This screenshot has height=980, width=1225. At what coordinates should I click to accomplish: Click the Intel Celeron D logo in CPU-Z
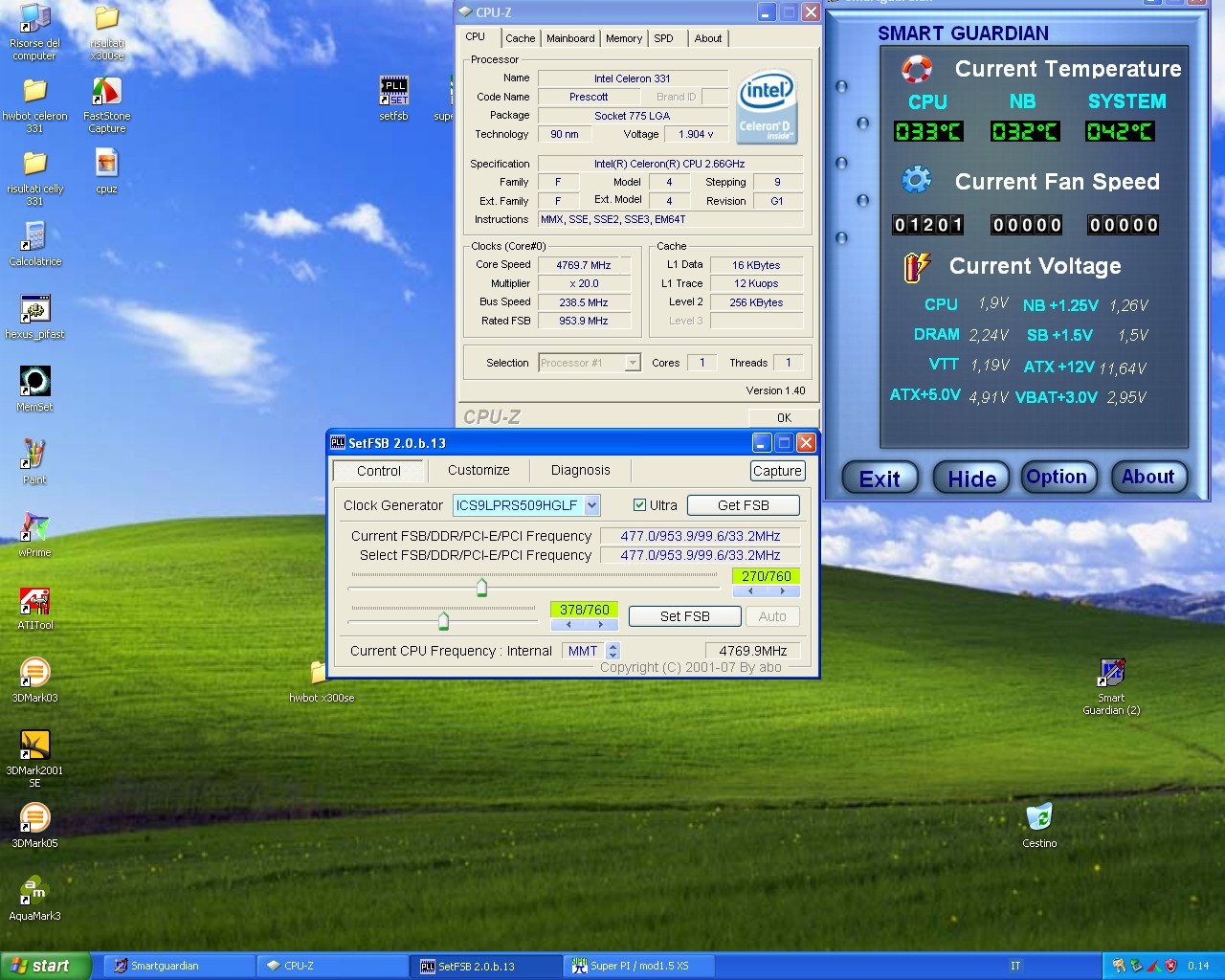point(768,106)
